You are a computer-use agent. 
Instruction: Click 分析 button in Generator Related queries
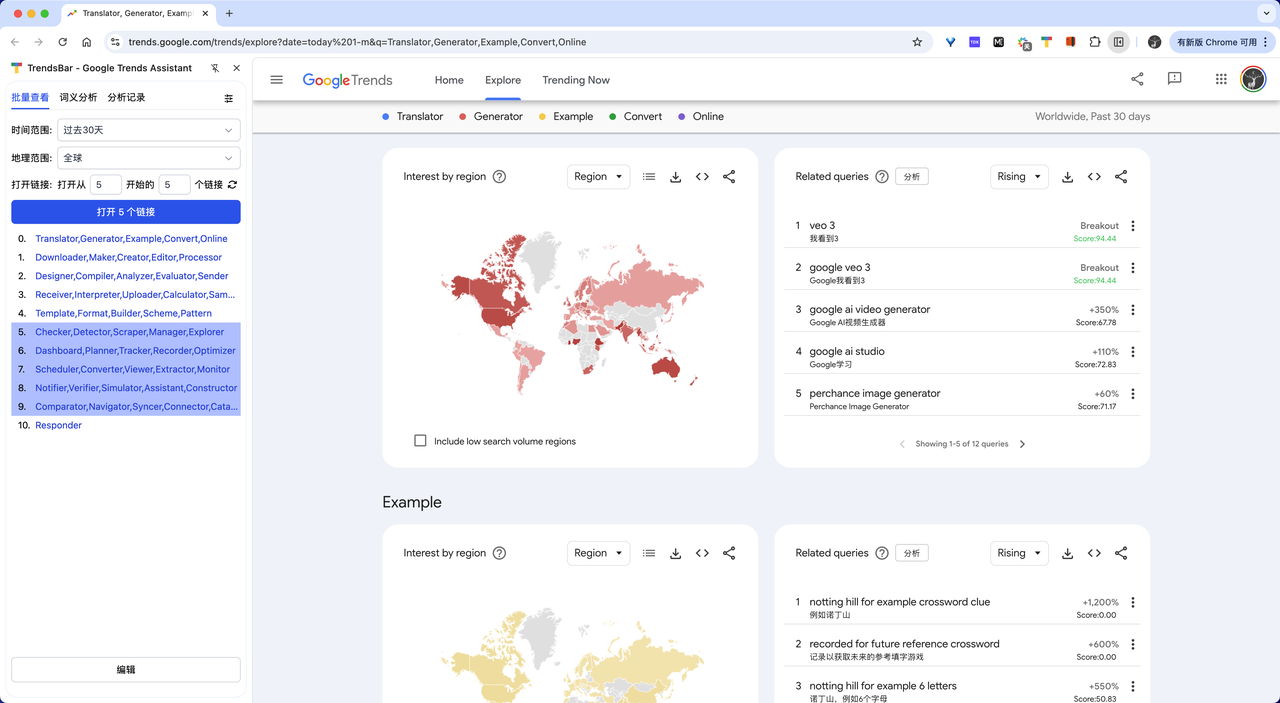(912, 176)
